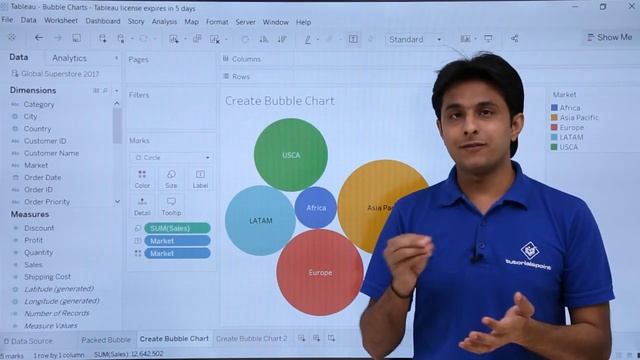
Task: Select the Customer Name dimension field
Action: pyautogui.click(x=51, y=153)
